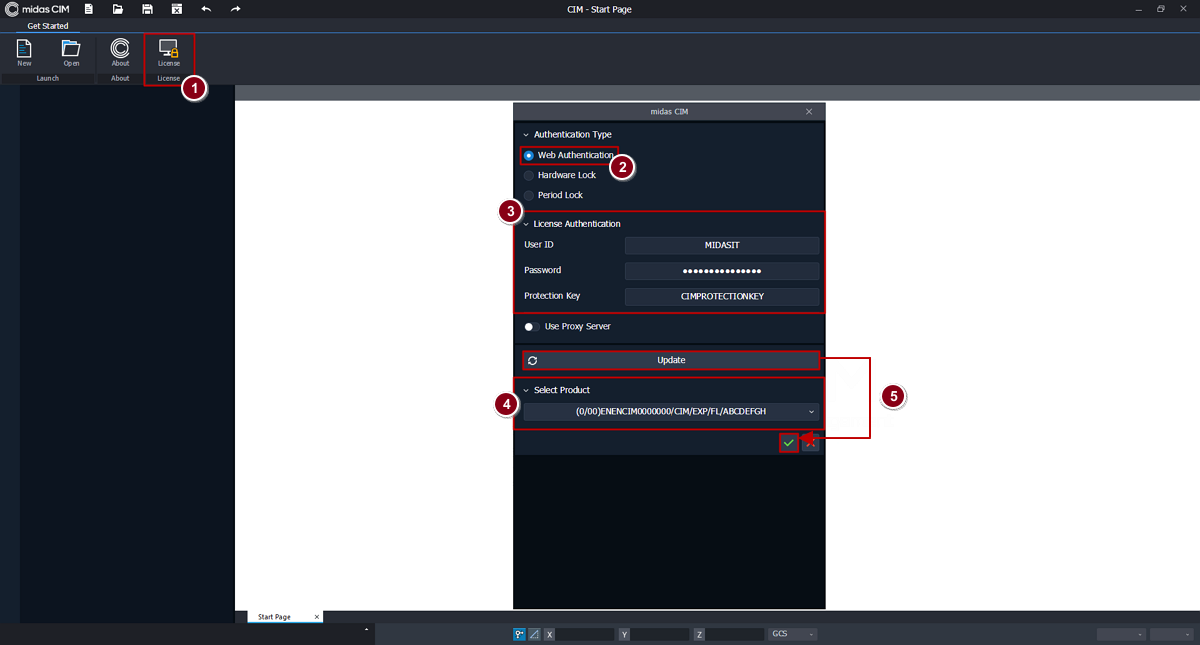Minimize the application window
The image size is (1200, 645).
click(x=1139, y=9)
